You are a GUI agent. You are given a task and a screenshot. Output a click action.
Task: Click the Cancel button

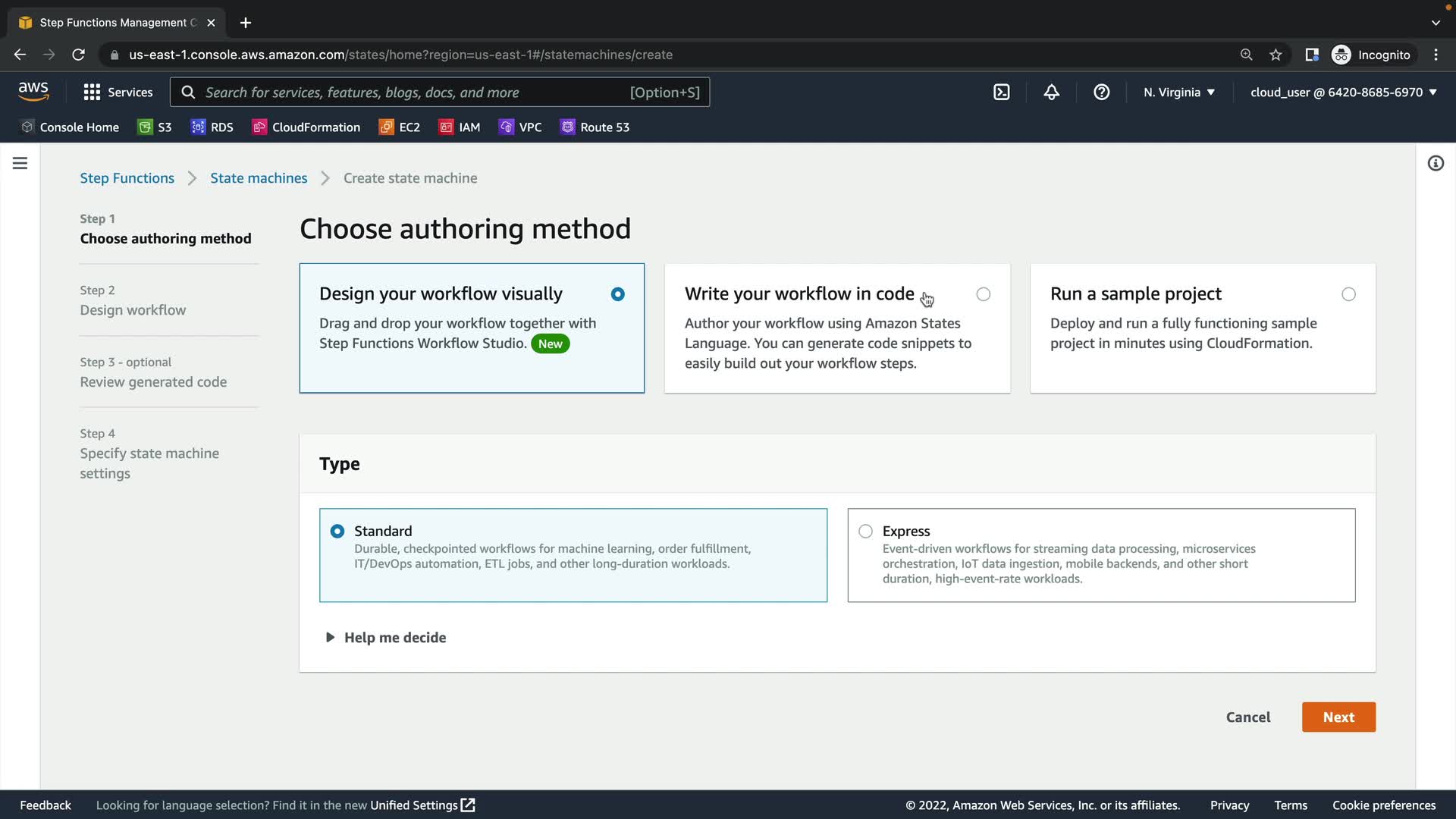1248,717
